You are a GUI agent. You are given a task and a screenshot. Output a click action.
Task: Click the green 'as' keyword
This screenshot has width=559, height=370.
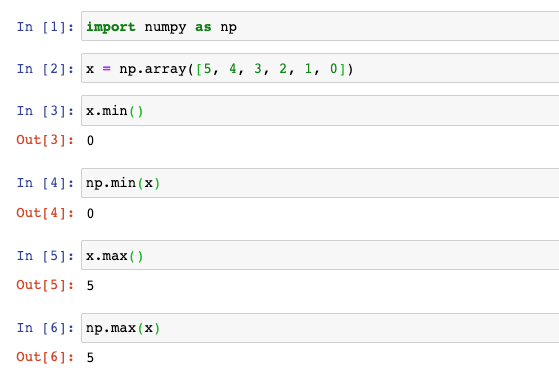coord(203,27)
